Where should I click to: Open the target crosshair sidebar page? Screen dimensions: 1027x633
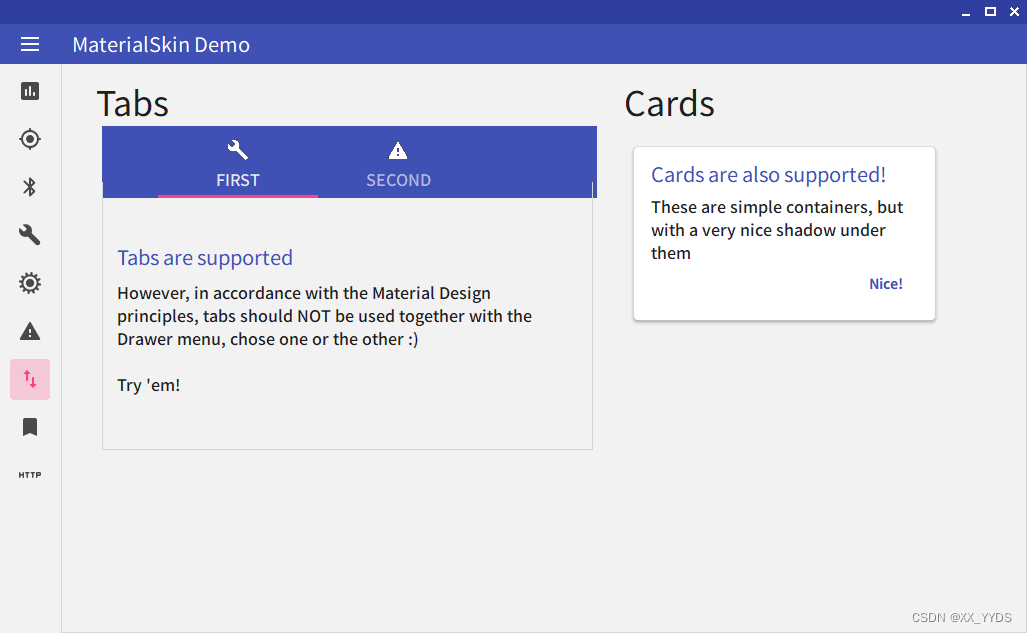(x=29, y=139)
